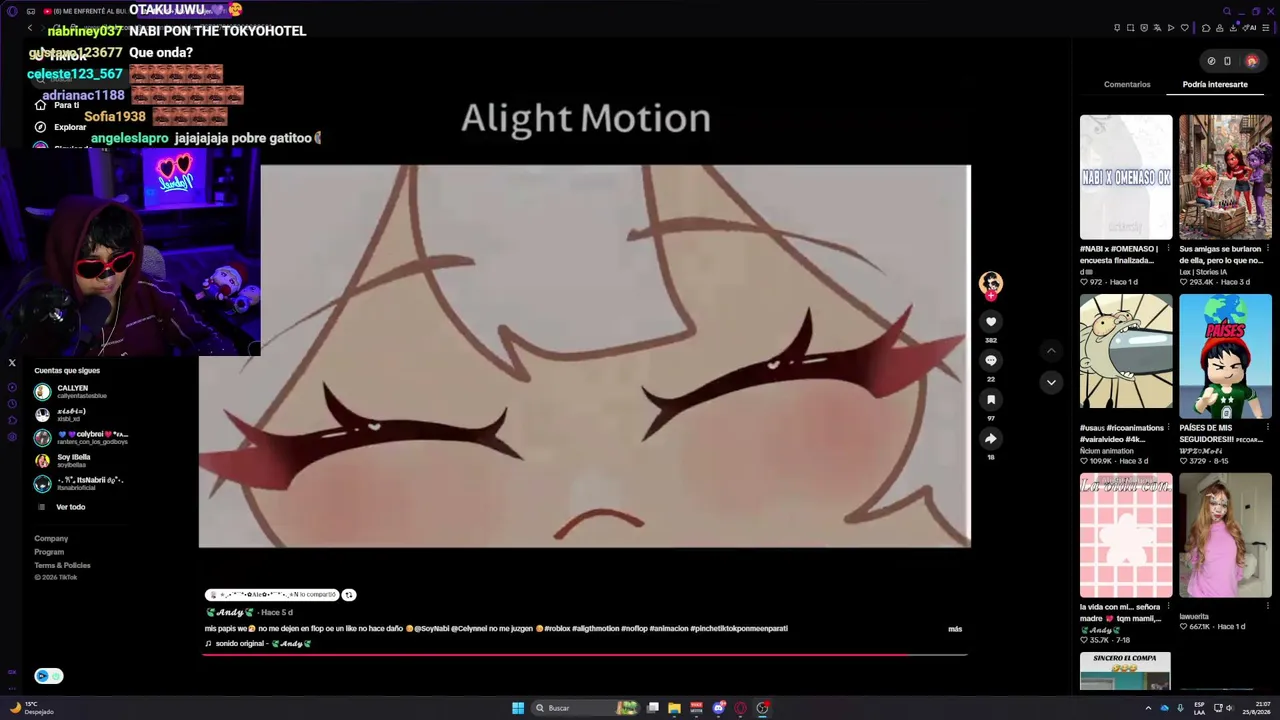Open comments via the speech bubble icon
Viewport: 1280px width, 720px height.
991,360
